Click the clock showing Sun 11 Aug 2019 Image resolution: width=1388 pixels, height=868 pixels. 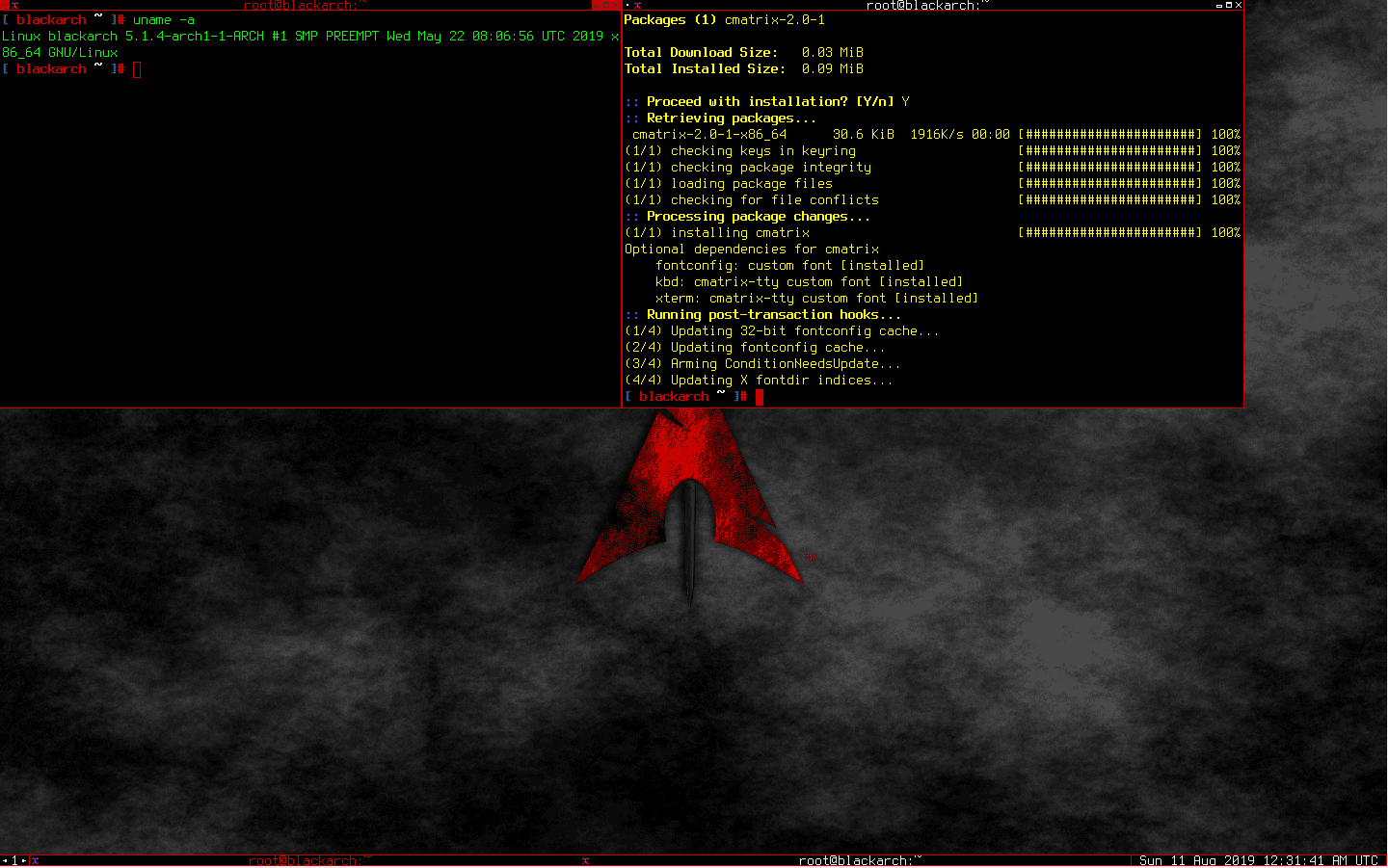click(1259, 860)
